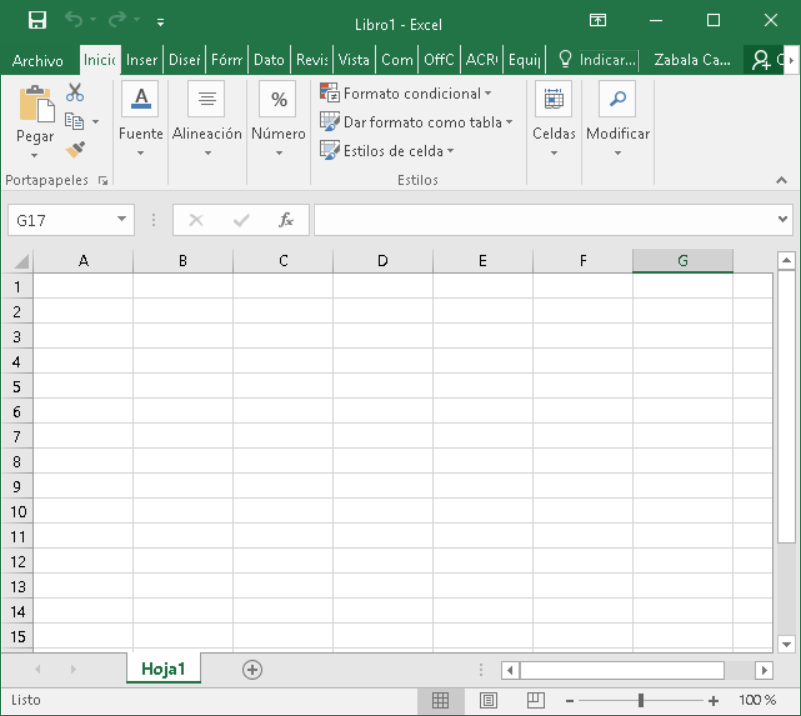Add a new sheet with plus icon
Viewport: 801px width, 716px height.
(x=252, y=670)
